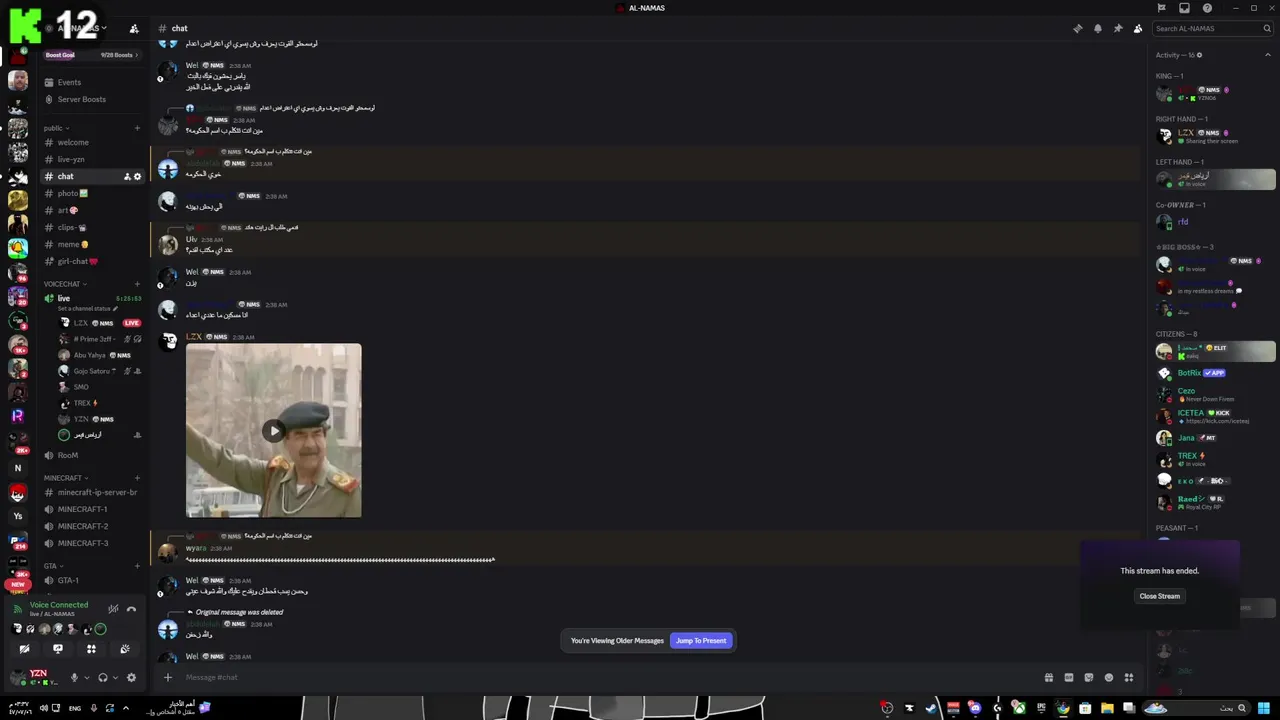1280x720 pixels.
Task: Start an activity in voice panel
Action: click(91, 649)
